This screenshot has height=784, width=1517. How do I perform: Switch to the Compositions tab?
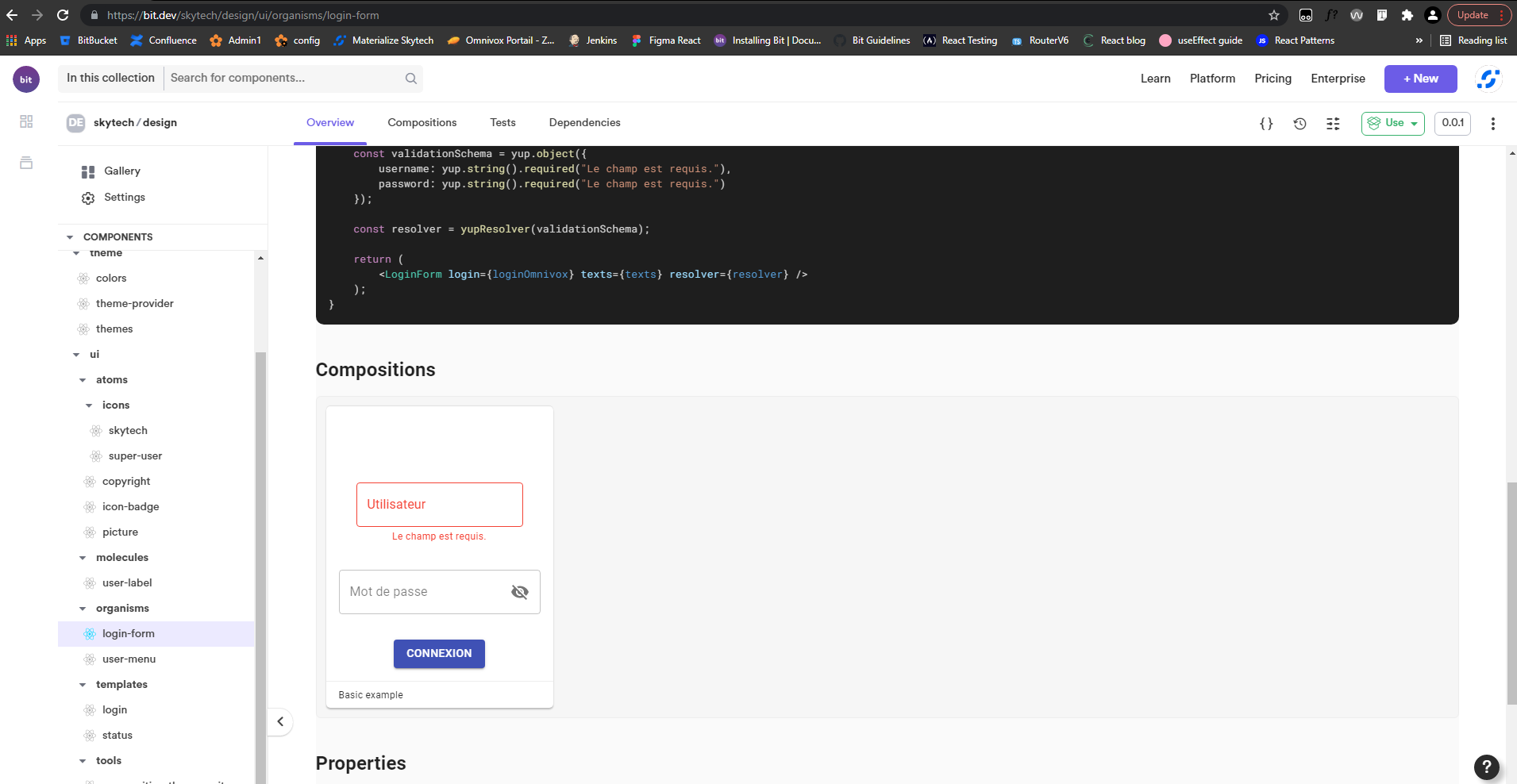coord(422,122)
